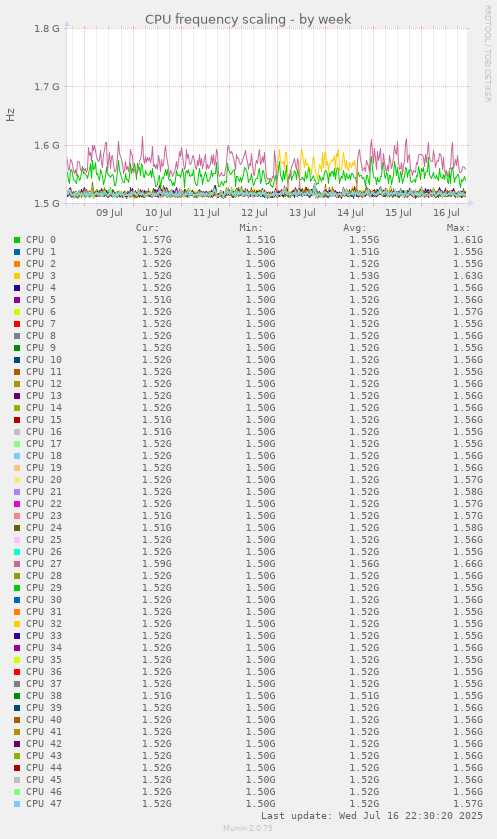Click the 'Hz' y-axis unit label
The height and width of the screenshot is (839, 497).
[11, 115]
